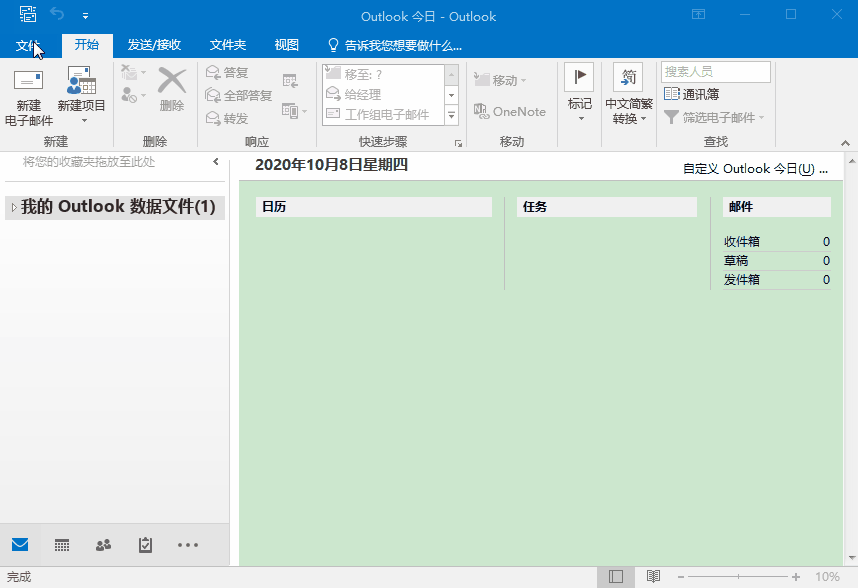858x588 pixels.
Task: Open the 发件箱 folder link
Action: pyautogui.click(x=741, y=280)
